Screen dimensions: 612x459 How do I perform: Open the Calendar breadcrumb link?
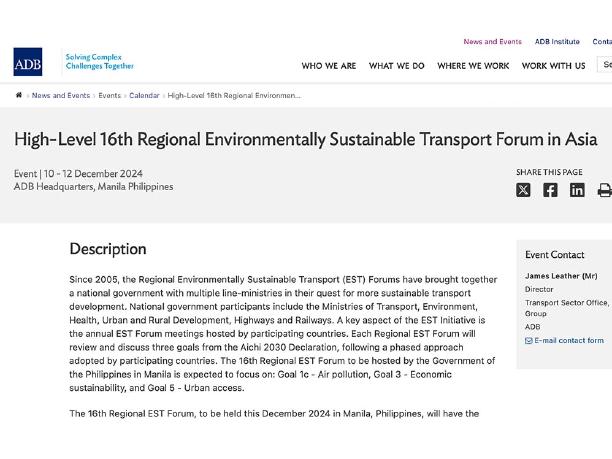tap(144, 95)
